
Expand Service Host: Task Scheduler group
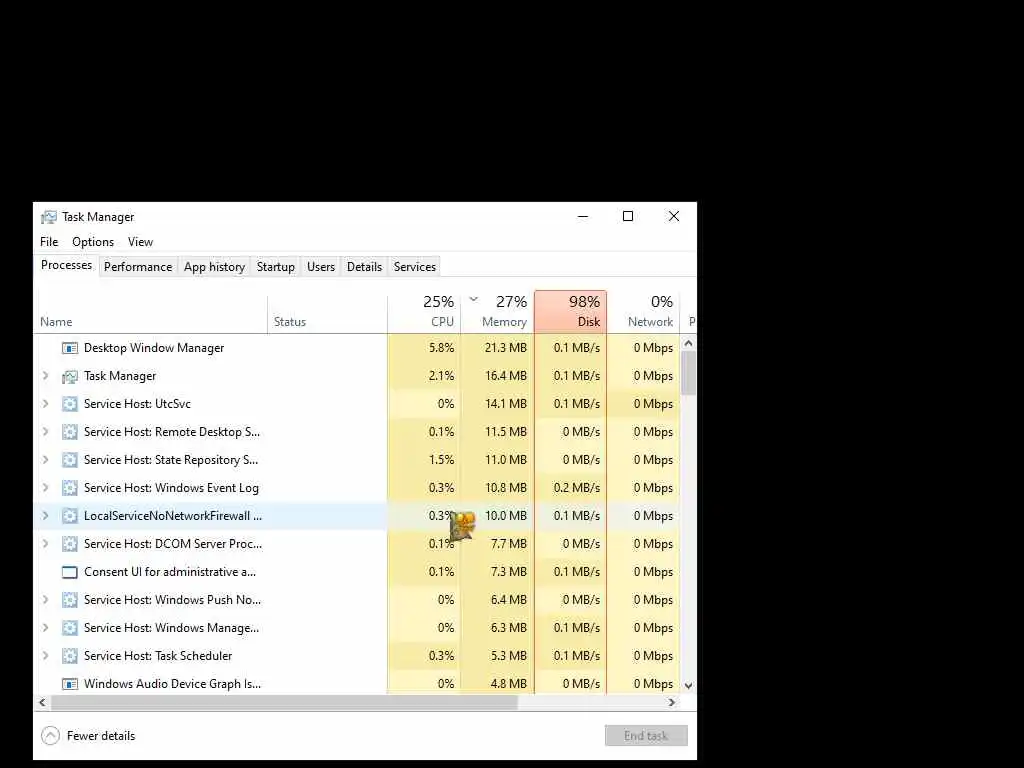pyautogui.click(x=45, y=656)
